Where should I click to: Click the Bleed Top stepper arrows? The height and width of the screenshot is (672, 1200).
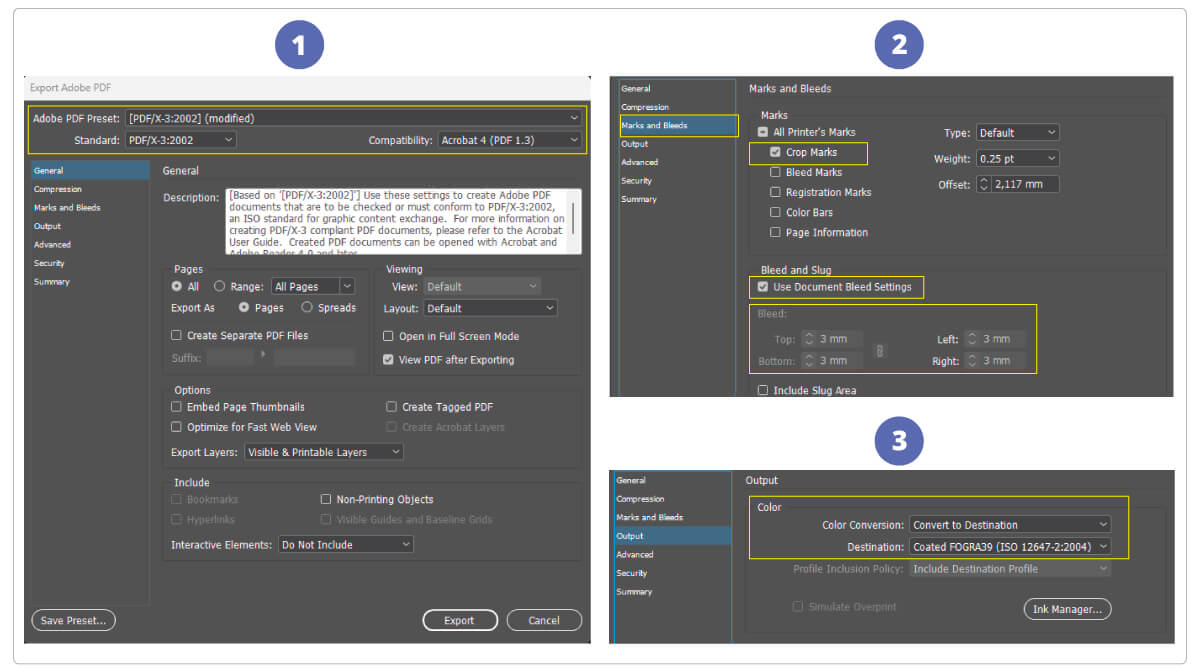tap(810, 340)
